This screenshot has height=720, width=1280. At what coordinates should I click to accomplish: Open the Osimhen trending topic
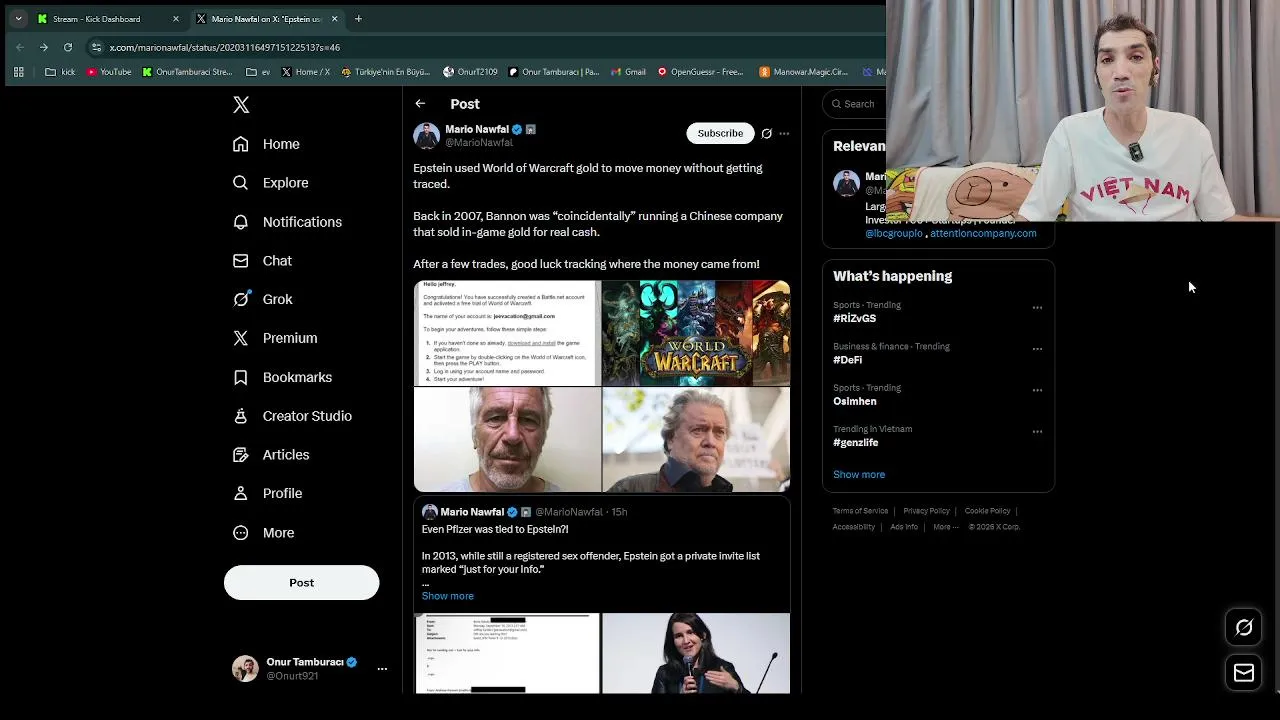[855, 401]
